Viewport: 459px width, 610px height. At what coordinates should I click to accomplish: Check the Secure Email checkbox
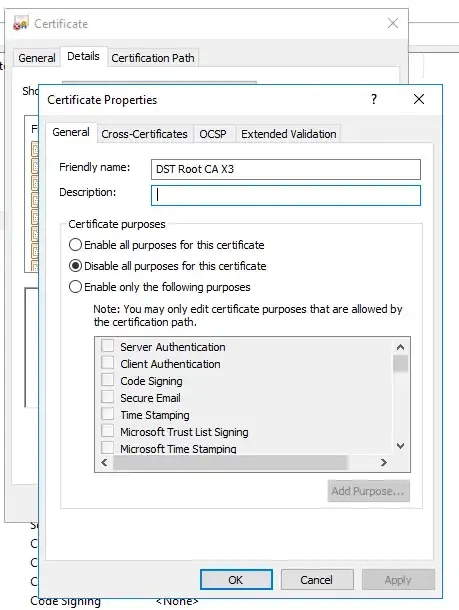coord(107,397)
